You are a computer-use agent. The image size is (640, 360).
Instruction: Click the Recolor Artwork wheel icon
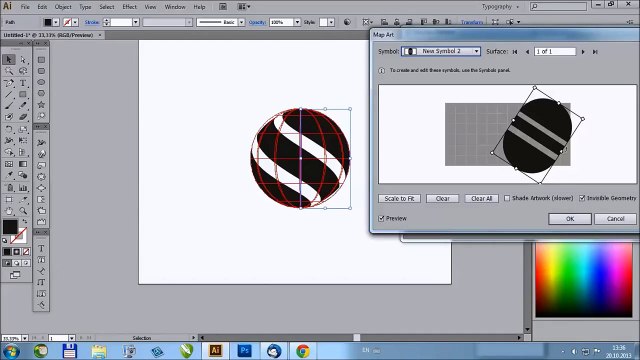[x=347, y=22]
